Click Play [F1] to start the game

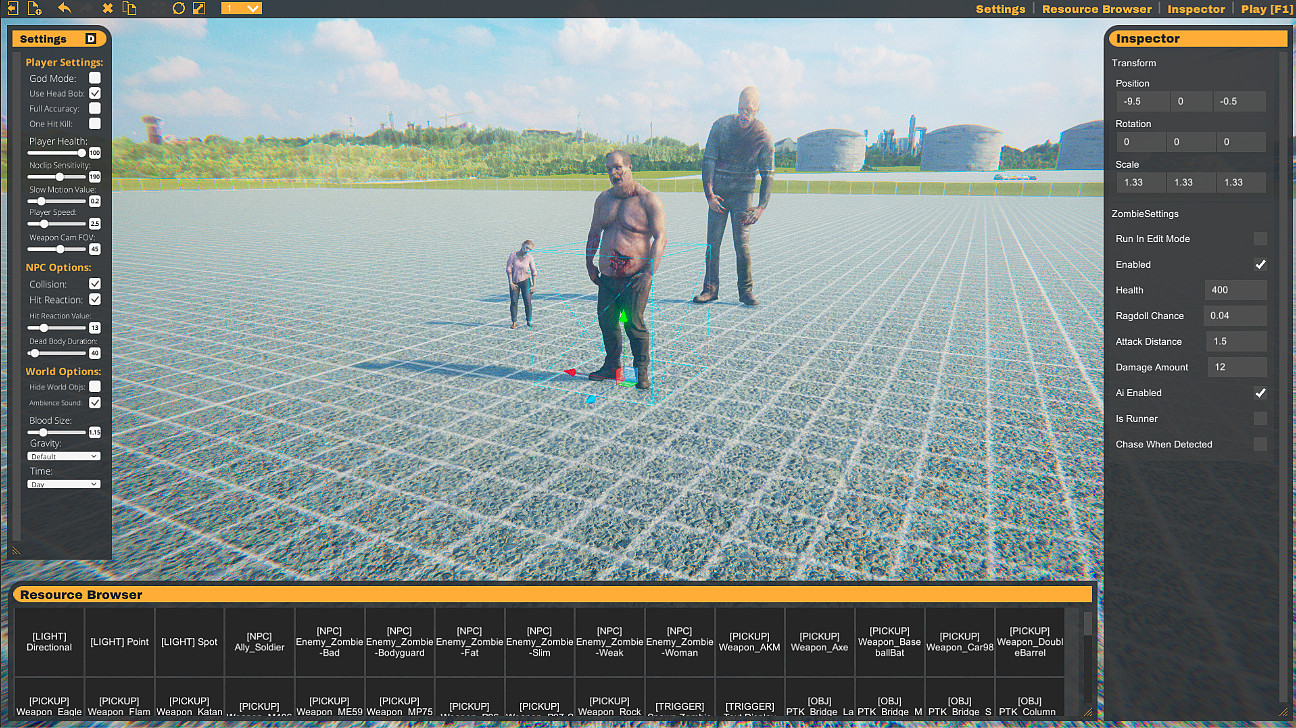1265,8
